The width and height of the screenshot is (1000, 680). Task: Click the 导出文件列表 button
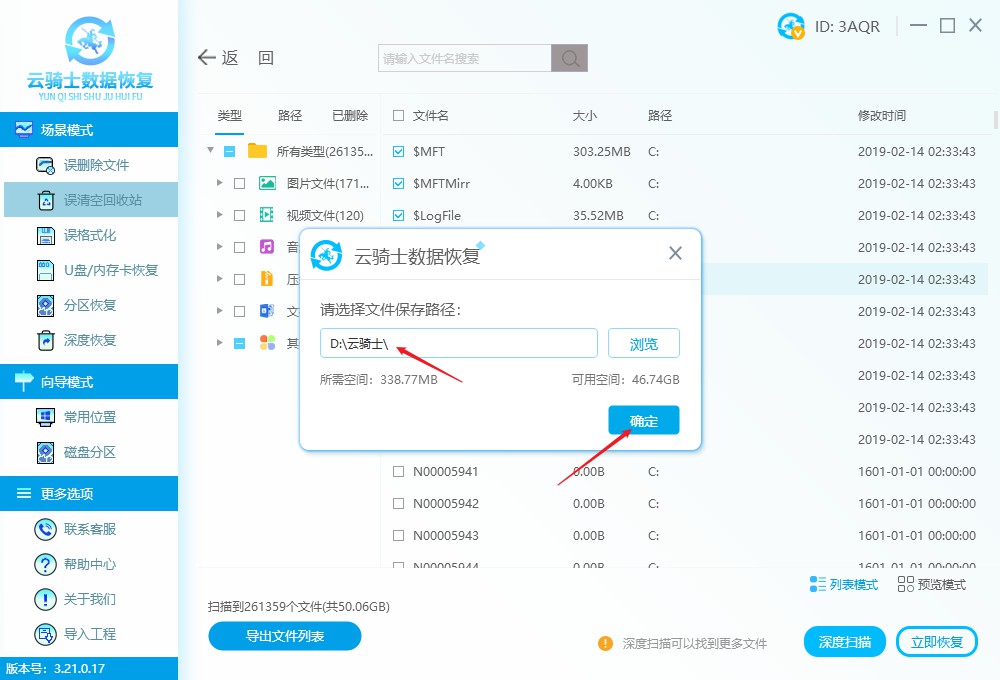click(x=285, y=636)
